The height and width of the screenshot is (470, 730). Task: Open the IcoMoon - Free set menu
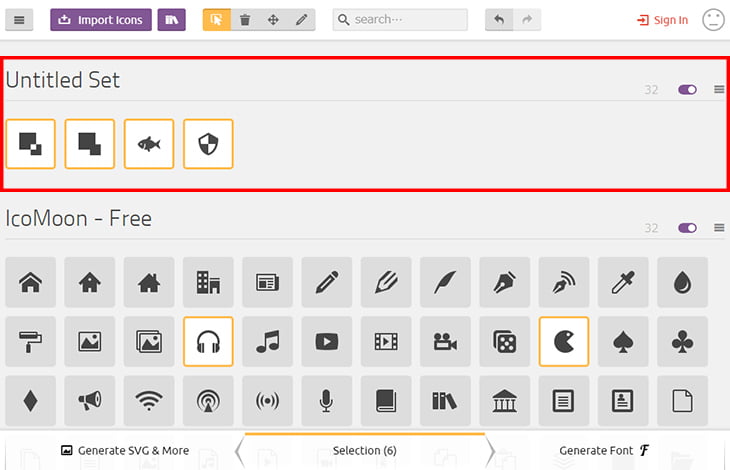pyautogui.click(x=719, y=228)
